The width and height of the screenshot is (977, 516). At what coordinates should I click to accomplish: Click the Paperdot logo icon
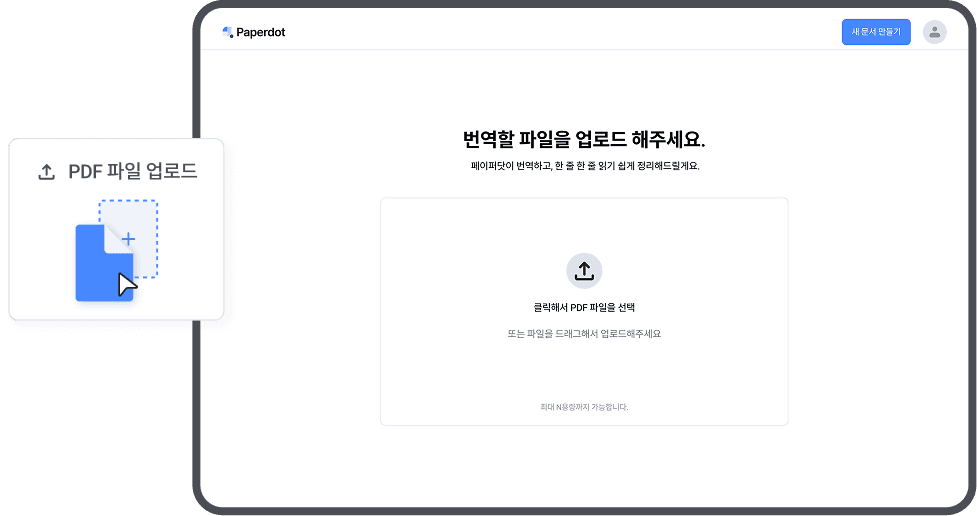pyautogui.click(x=227, y=32)
